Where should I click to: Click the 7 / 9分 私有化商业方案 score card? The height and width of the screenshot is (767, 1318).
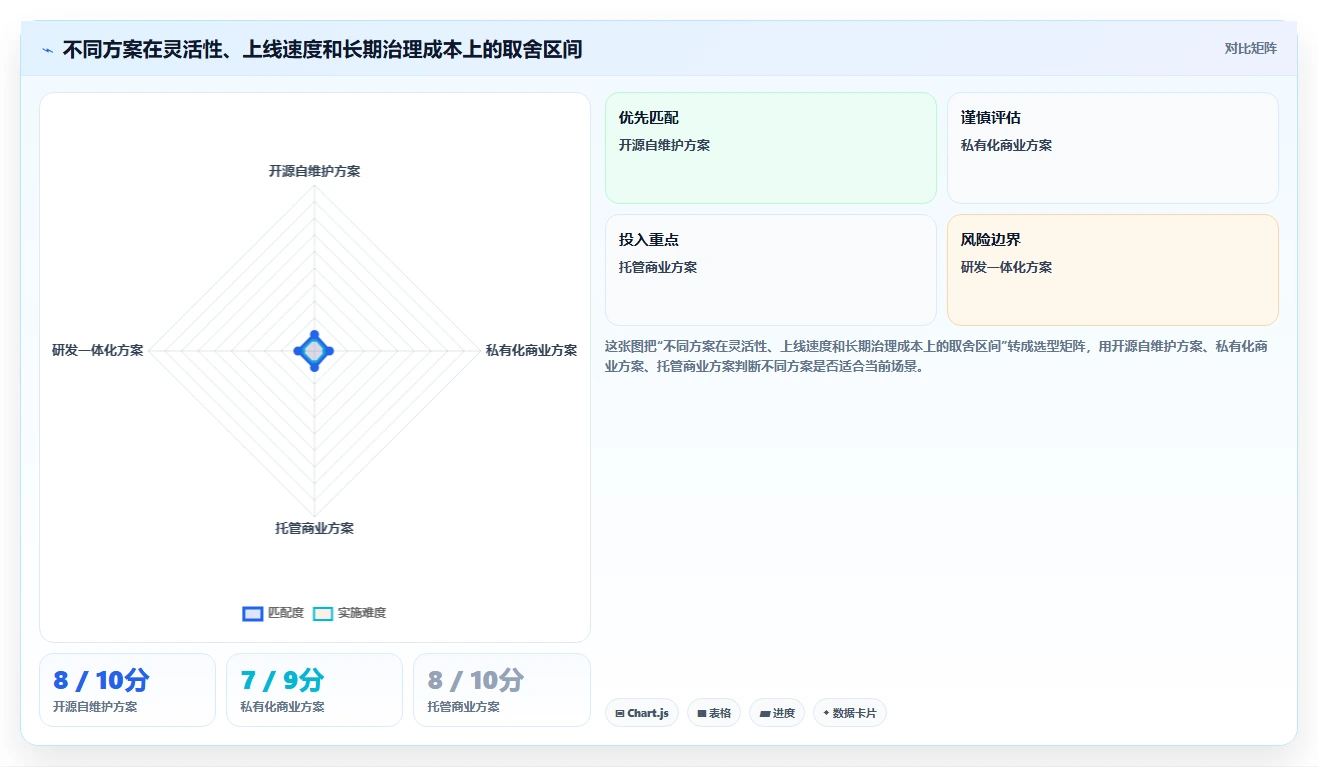point(314,690)
